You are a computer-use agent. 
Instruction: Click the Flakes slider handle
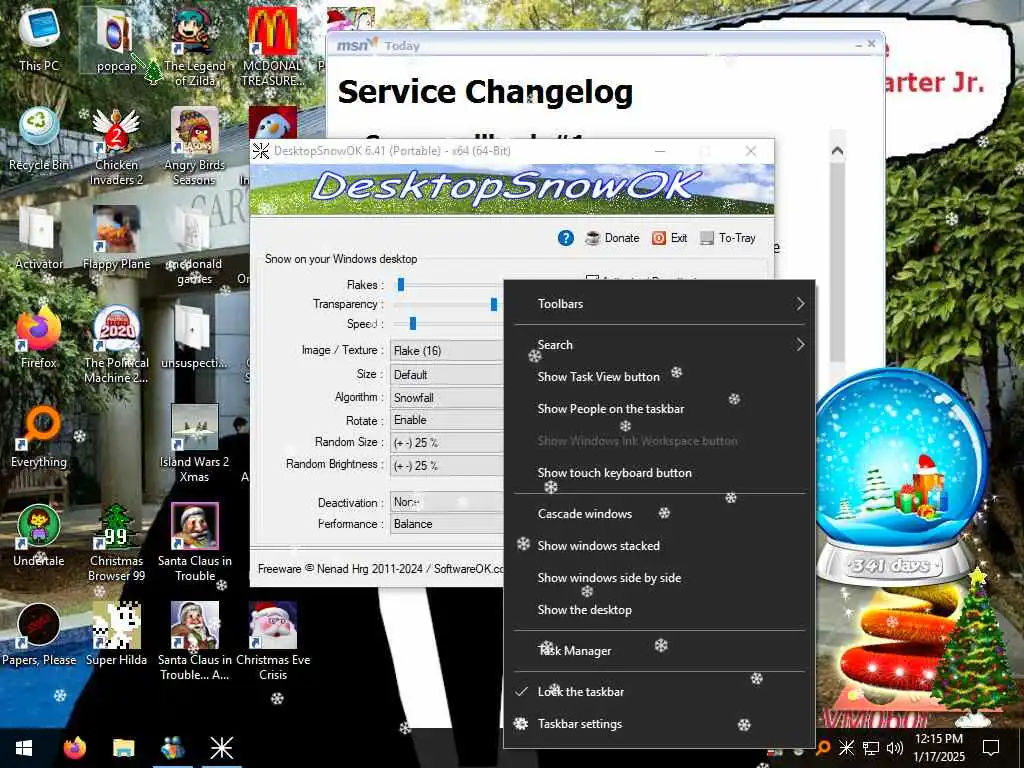[x=401, y=284]
